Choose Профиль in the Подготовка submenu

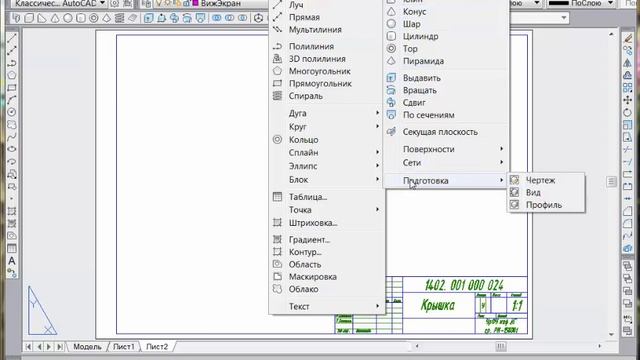pos(546,205)
